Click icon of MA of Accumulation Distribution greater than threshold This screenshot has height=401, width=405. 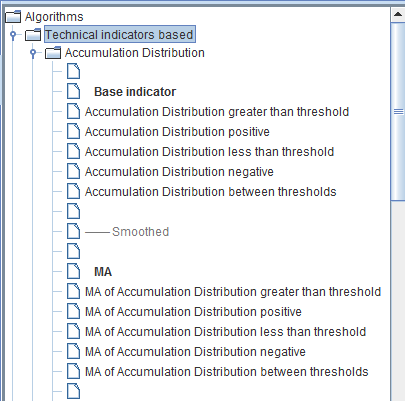click(x=73, y=291)
